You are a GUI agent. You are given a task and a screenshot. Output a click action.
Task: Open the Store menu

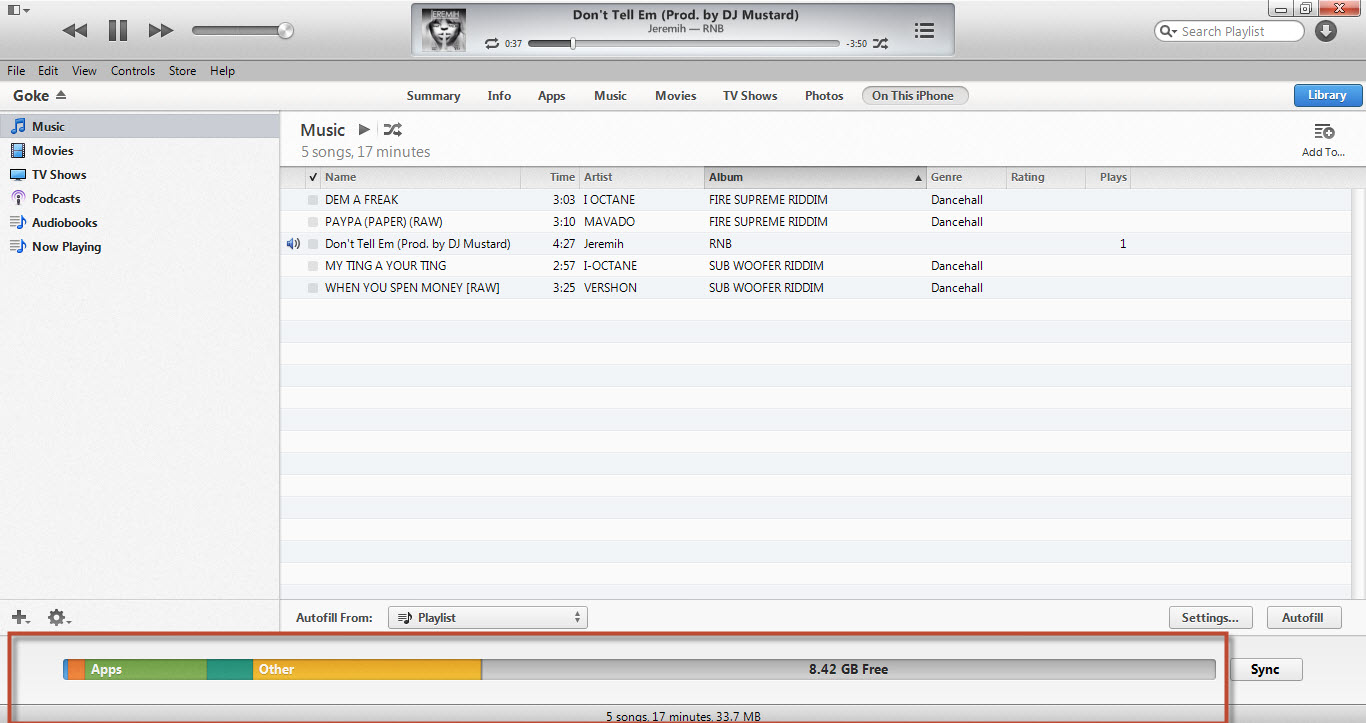(182, 71)
